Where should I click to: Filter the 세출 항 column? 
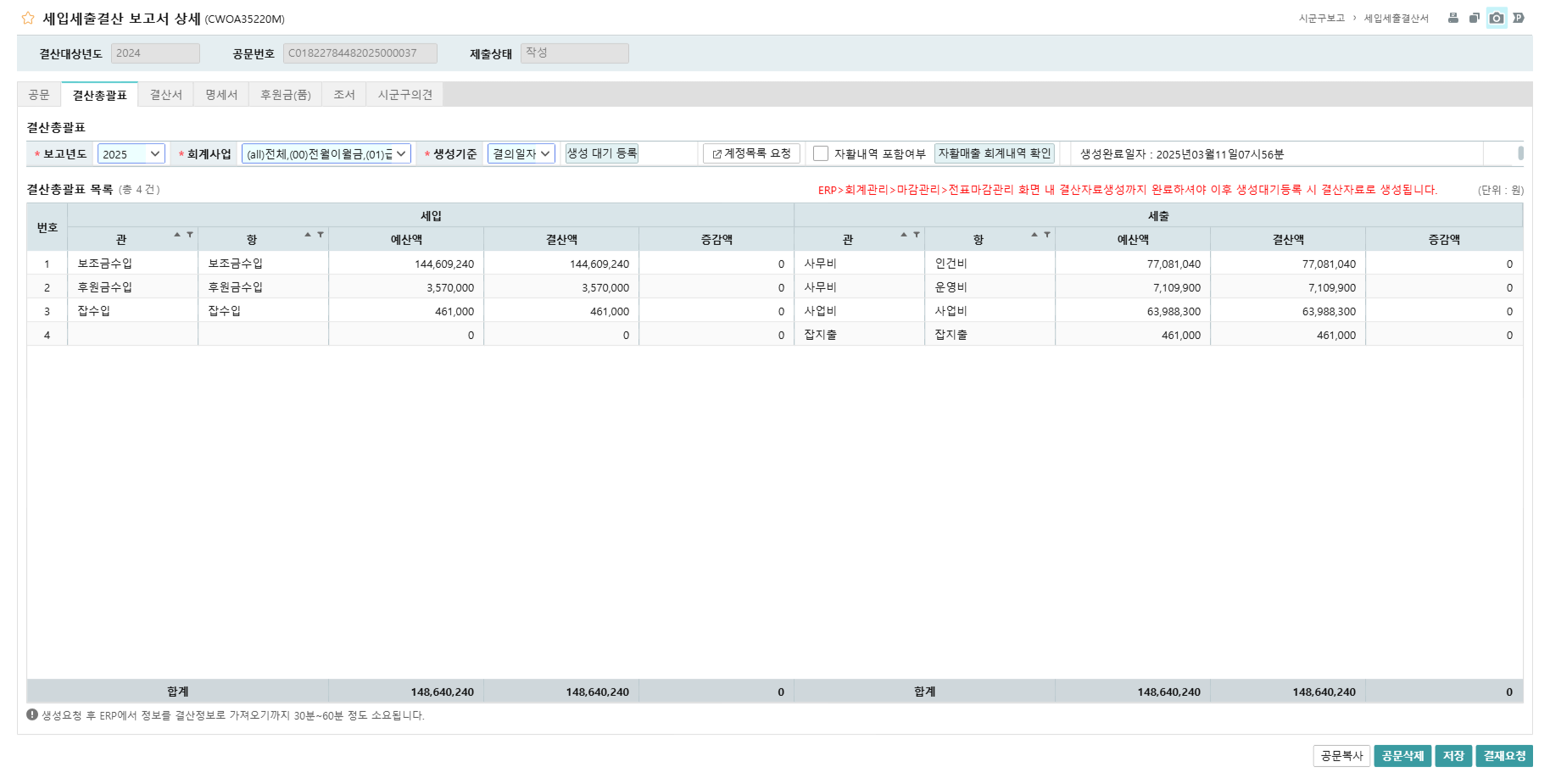click(1047, 235)
